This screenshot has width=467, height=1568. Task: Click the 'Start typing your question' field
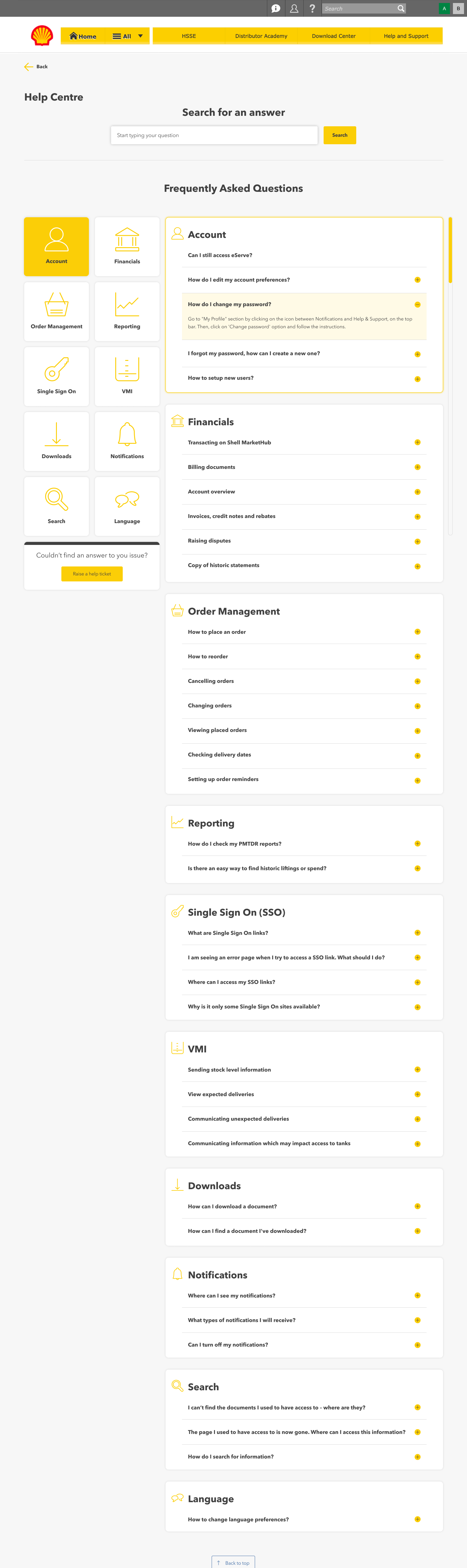(x=214, y=135)
